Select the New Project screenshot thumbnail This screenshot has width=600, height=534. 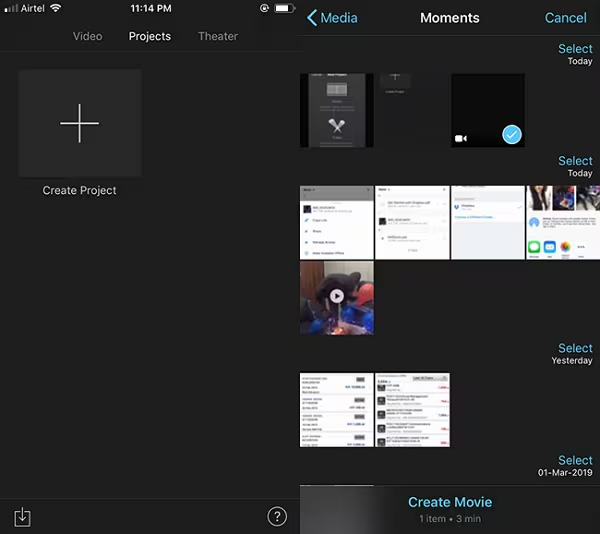point(337,111)
